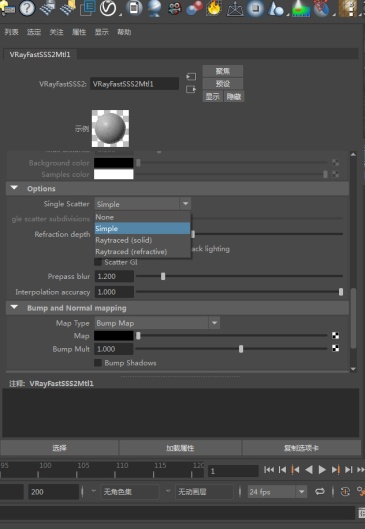
Task: Click the 复制选项卡 button
Action: (301, 448)
